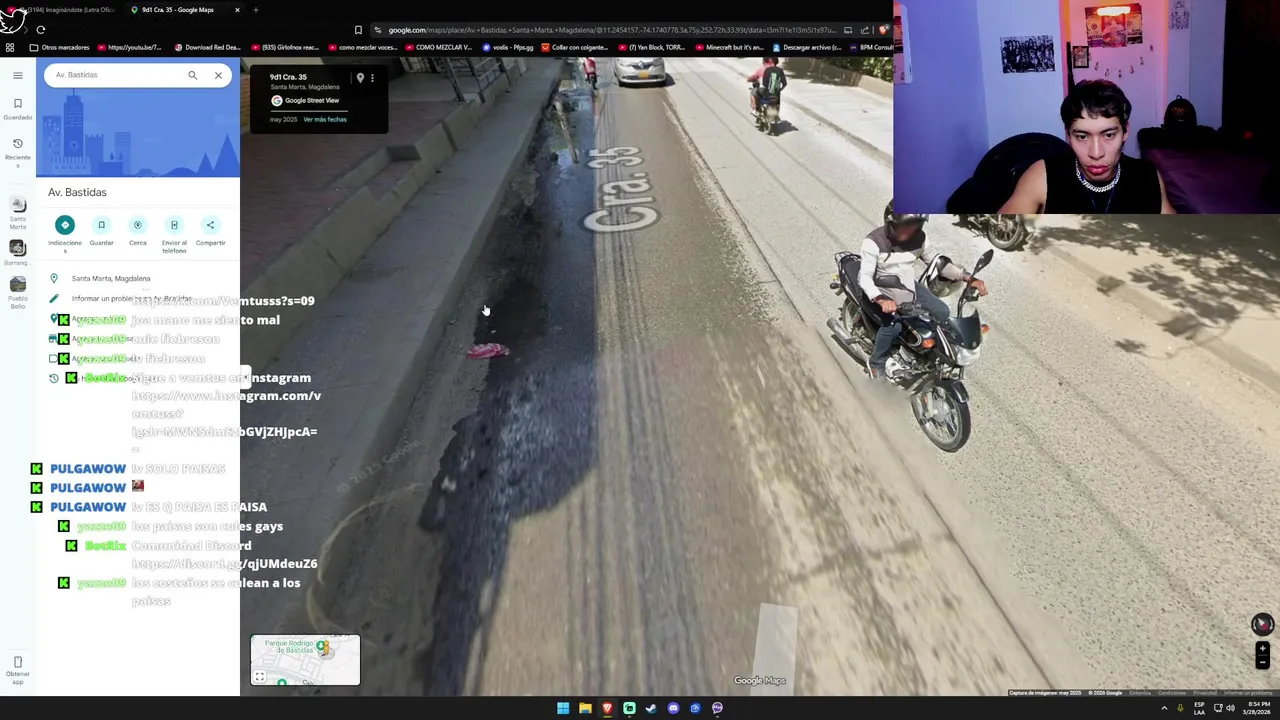Expand the minimap fullscreen icon
Screen dimensions: 1280x720
tap(259, 677)
